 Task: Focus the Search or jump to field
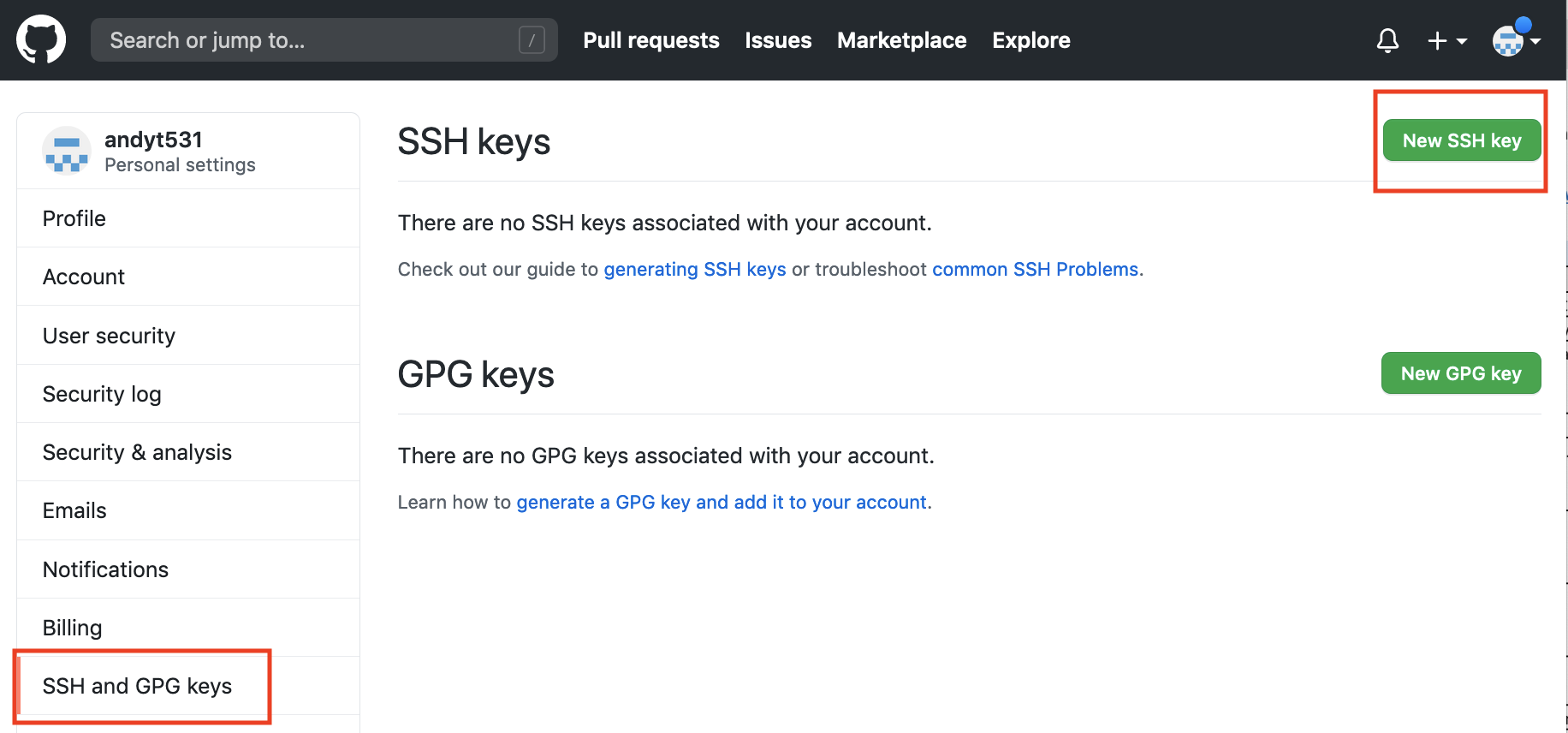point(324,40)
